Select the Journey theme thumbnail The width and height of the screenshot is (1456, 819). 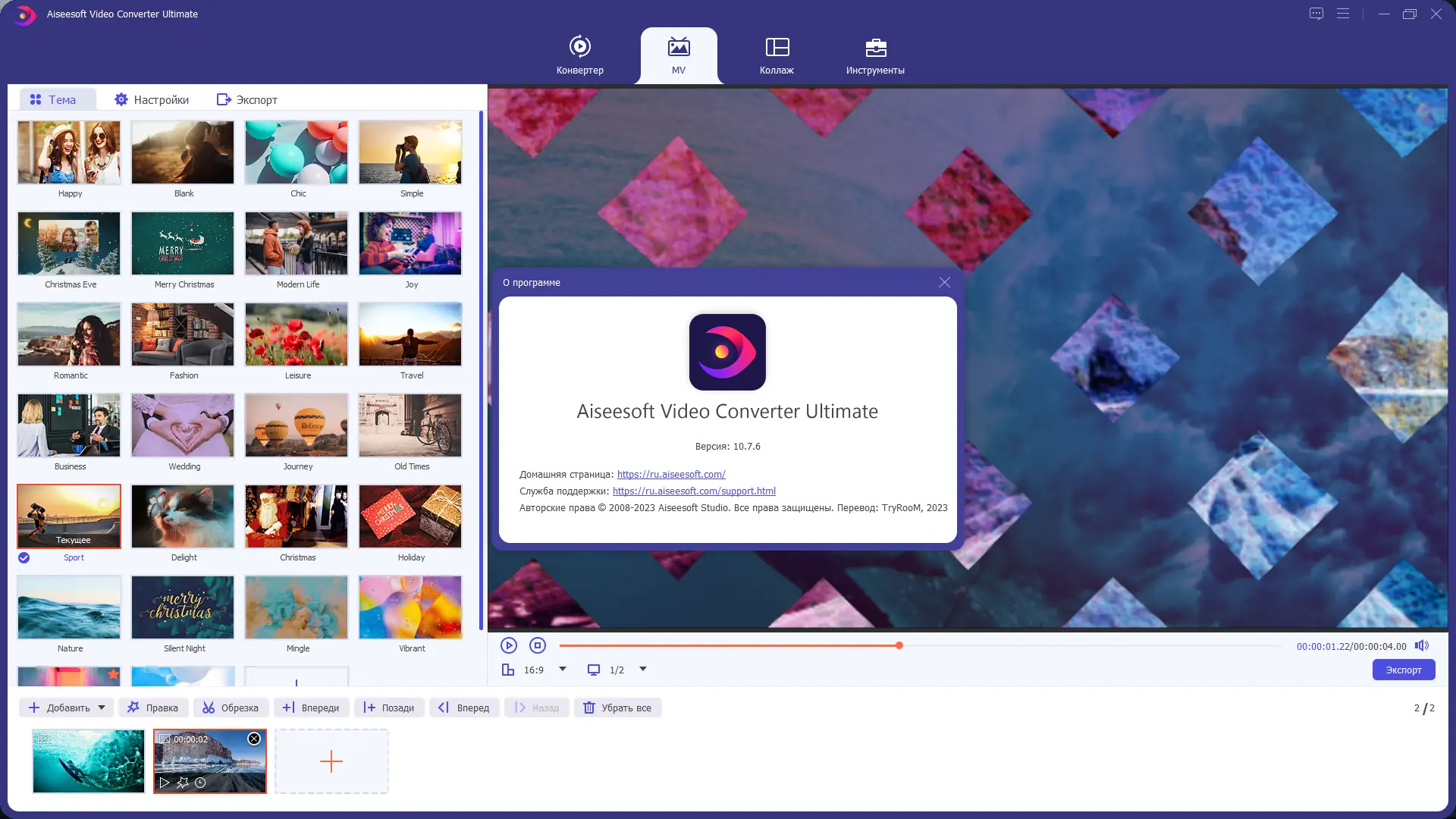pos(297,425)
